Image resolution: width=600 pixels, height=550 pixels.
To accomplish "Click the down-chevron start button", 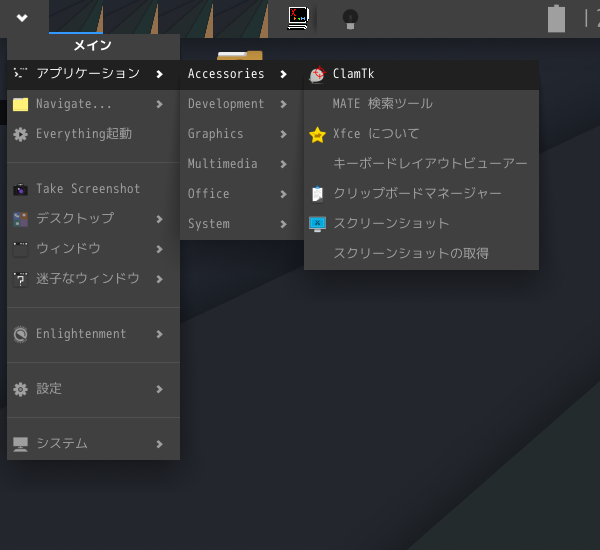I will [22, 18].
